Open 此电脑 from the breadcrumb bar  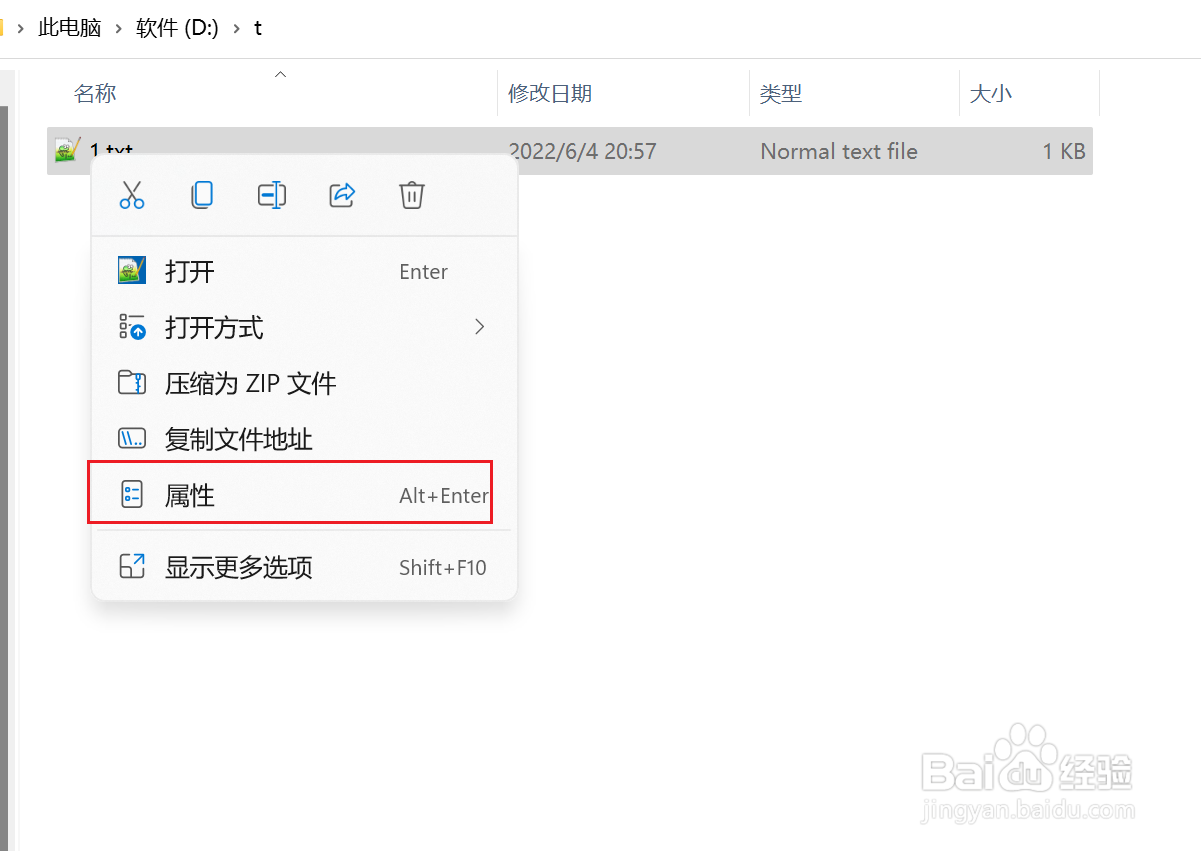point(69,28)
